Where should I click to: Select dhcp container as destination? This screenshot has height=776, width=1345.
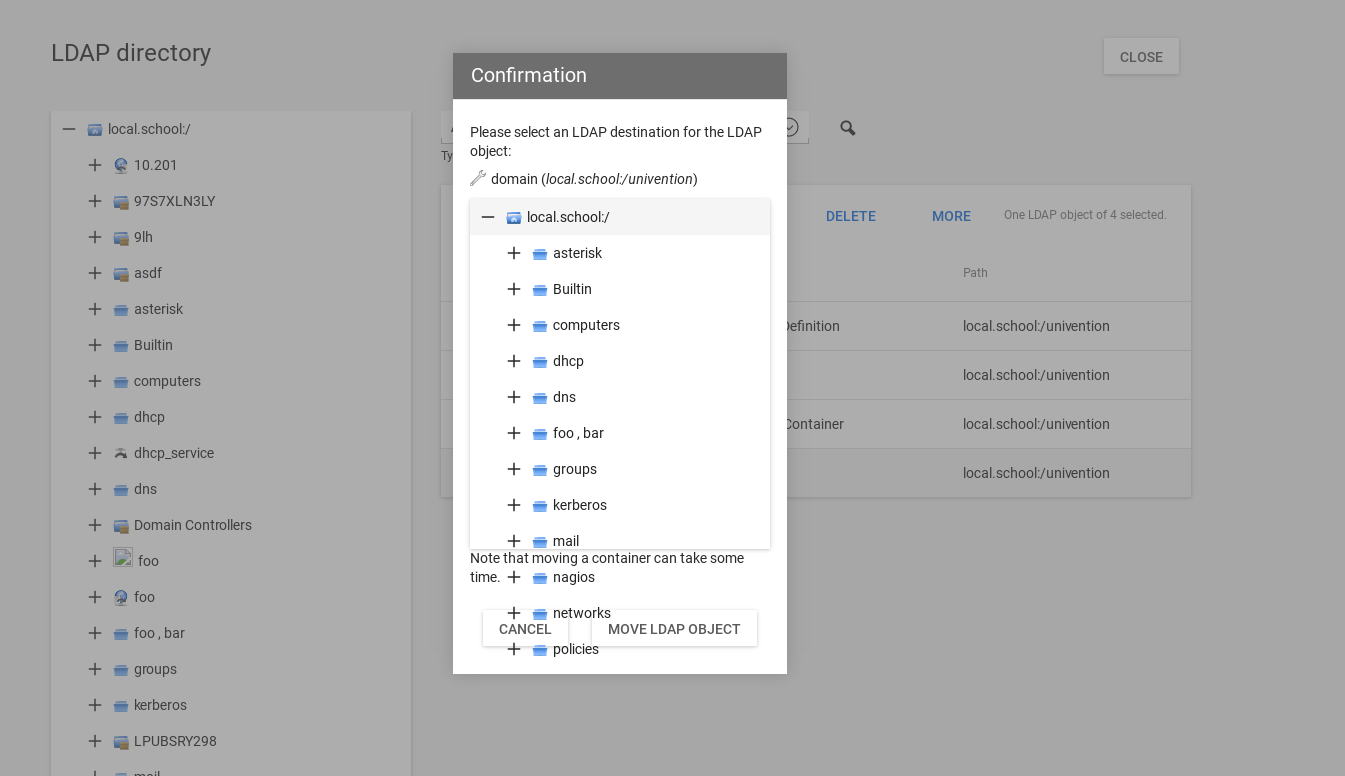568,361
